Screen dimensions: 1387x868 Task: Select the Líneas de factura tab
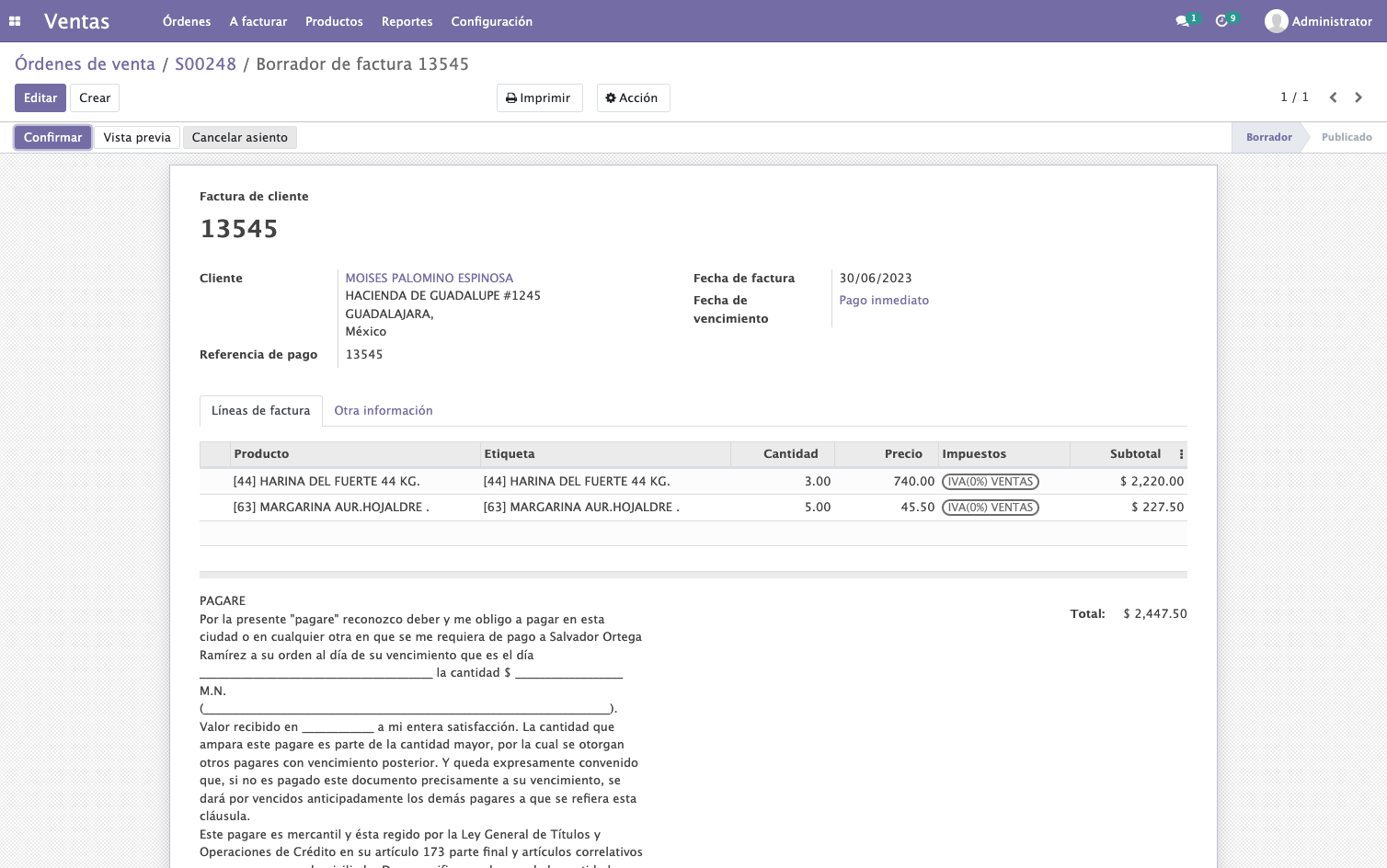[x=261, y=411]
